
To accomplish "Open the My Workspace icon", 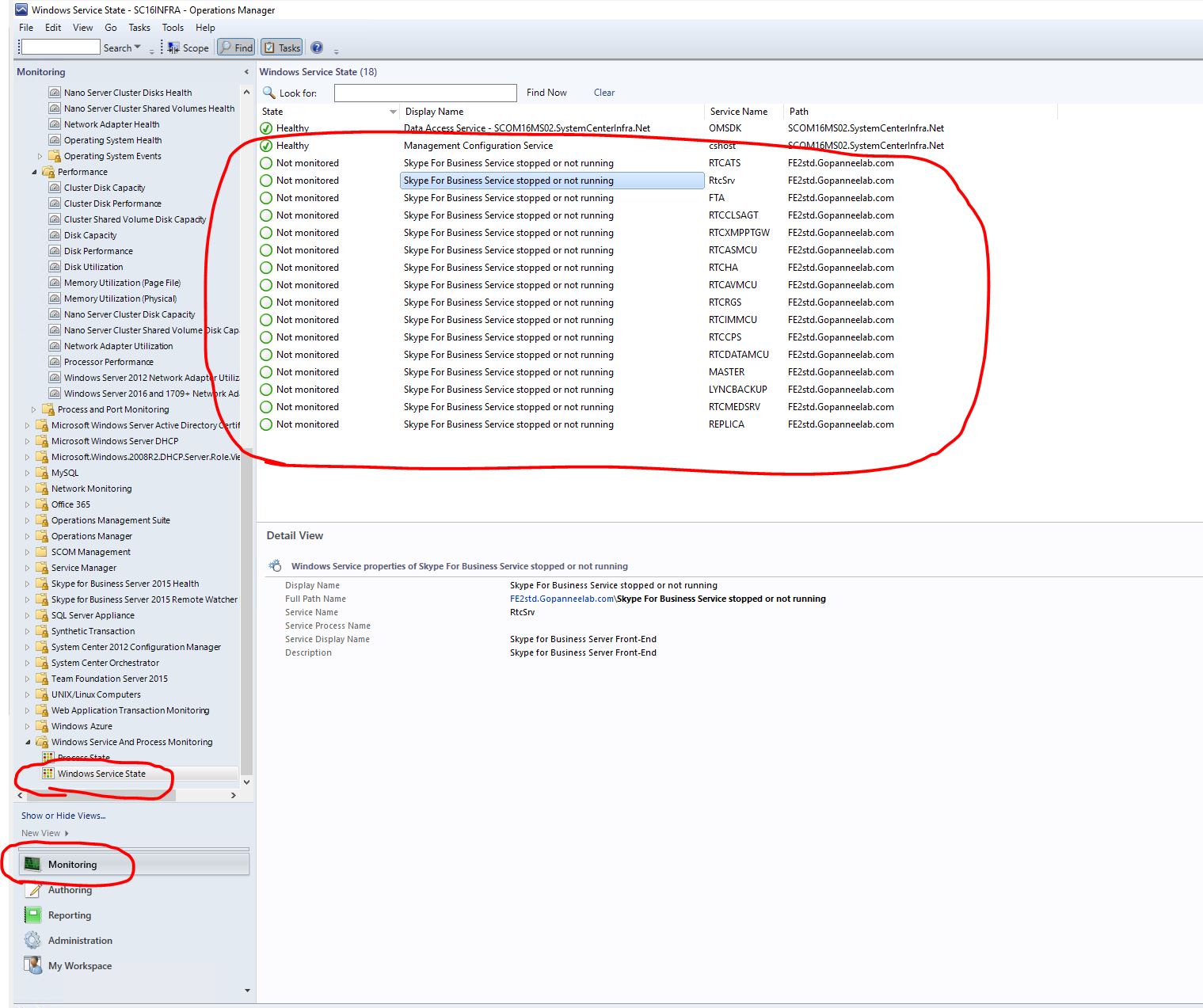I will 32,966.
